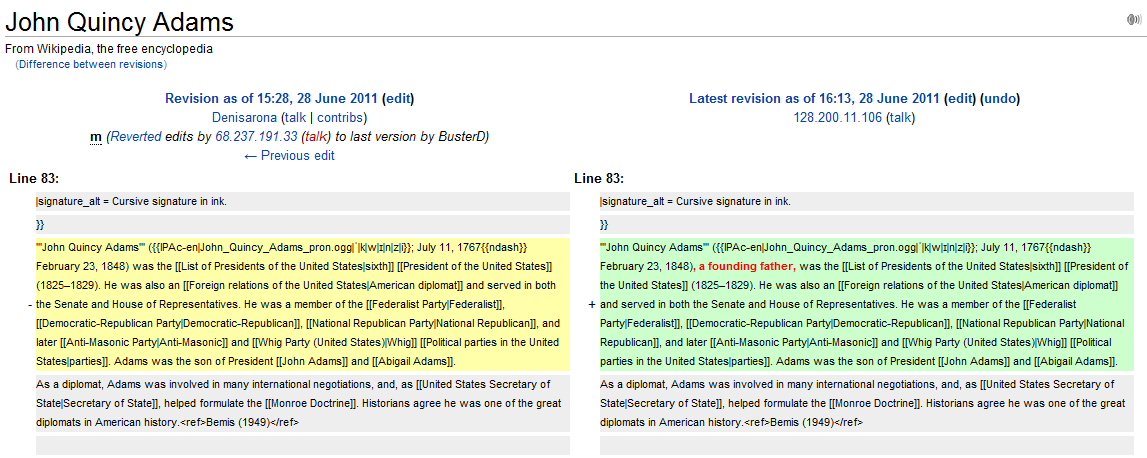1147x458 pixels.
Task: Open red talk link for 68.237.191.33
Action: pos(316,137)
